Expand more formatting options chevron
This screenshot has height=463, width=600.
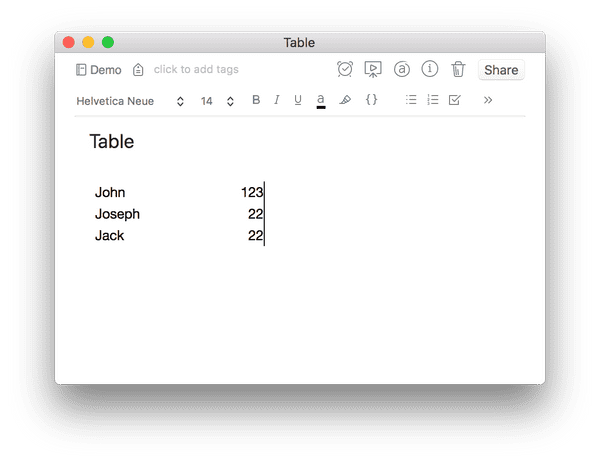pyautogui.click(x=488, y=100)
